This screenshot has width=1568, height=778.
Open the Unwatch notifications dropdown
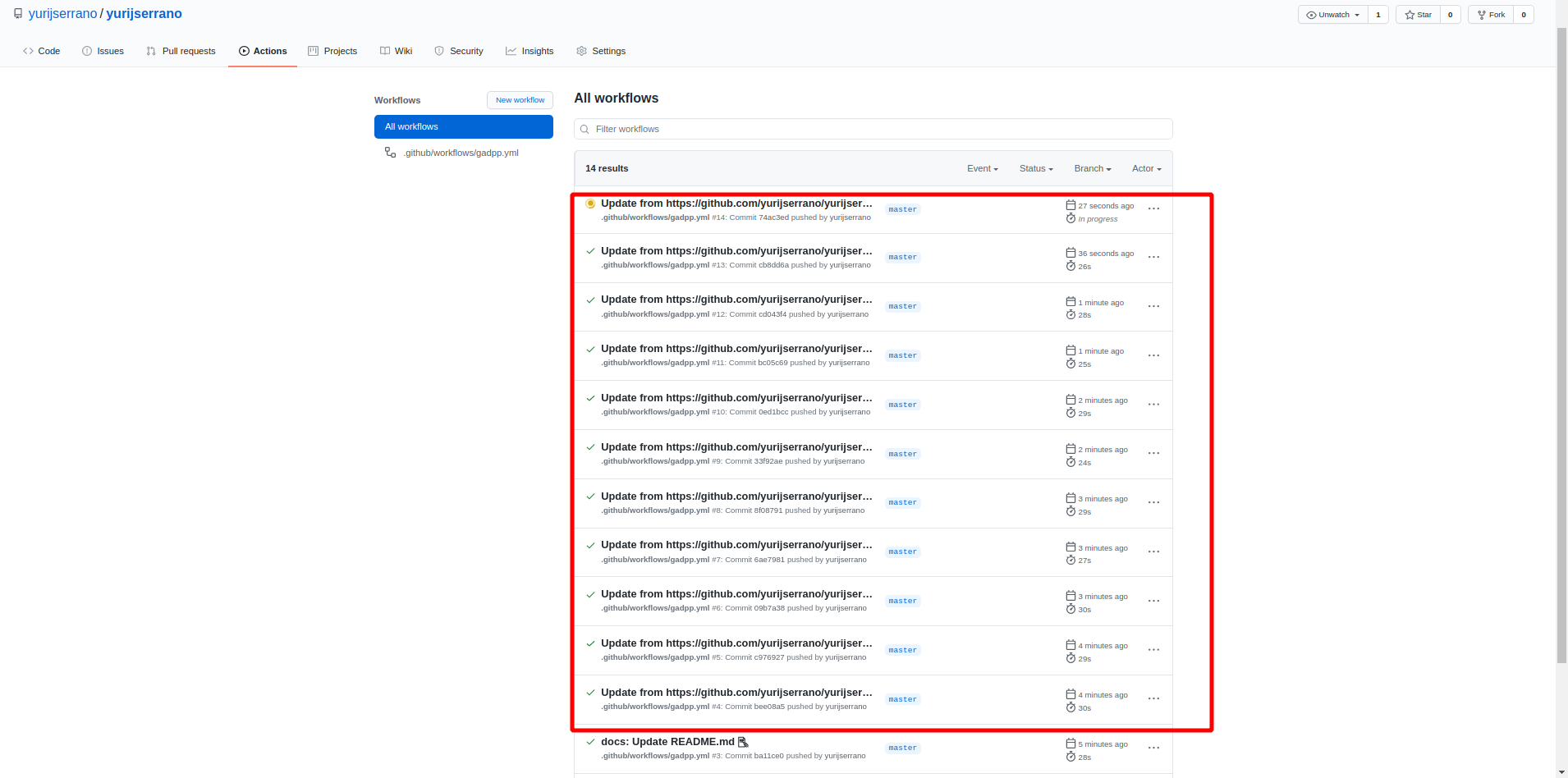(x=1333, y=15)
